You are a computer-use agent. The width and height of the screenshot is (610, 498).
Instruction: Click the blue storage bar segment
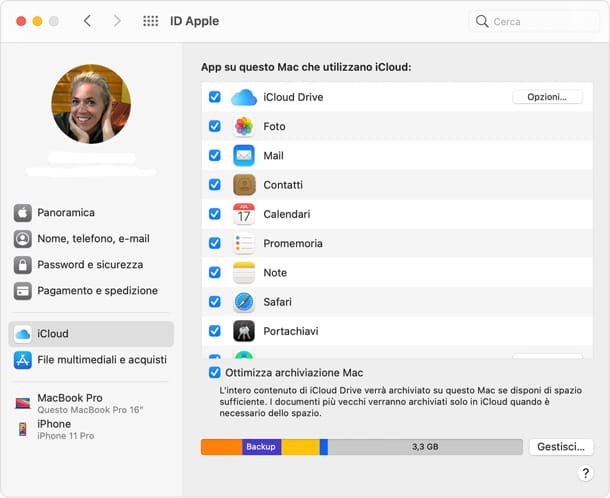click(x=324, y=447)
